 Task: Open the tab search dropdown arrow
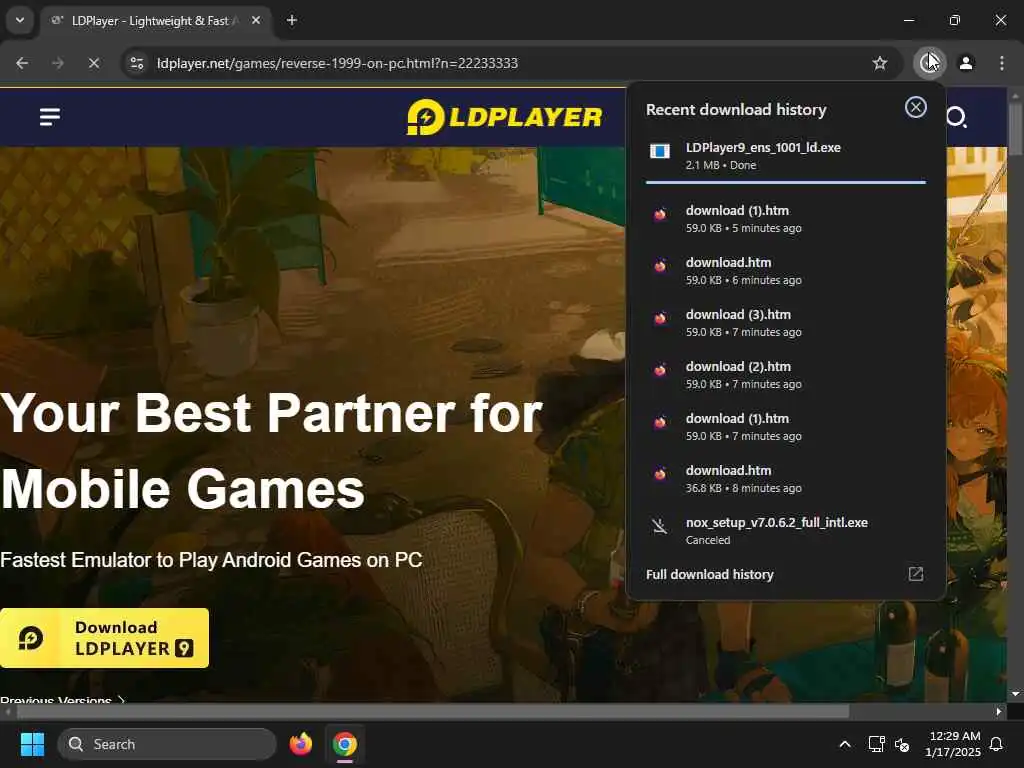tap(20, 20)
